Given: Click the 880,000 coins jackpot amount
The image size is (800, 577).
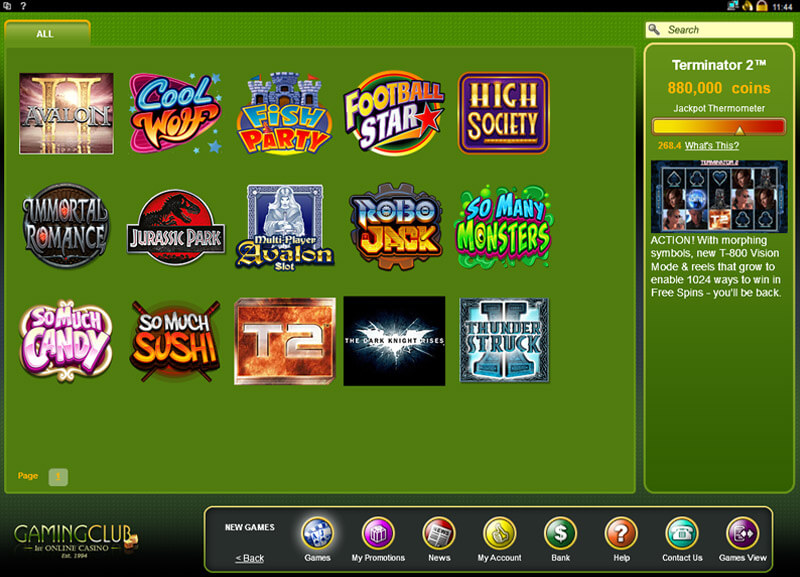Looking at the screenshot, I should point(719,88).
